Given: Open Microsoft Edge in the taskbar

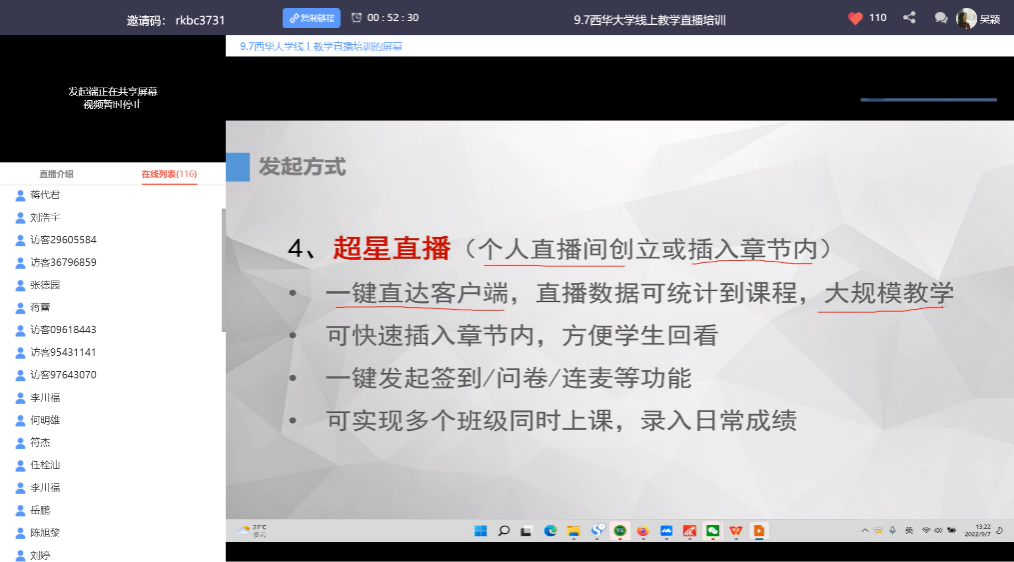Looking at the screenshot, I should [550, 530].
